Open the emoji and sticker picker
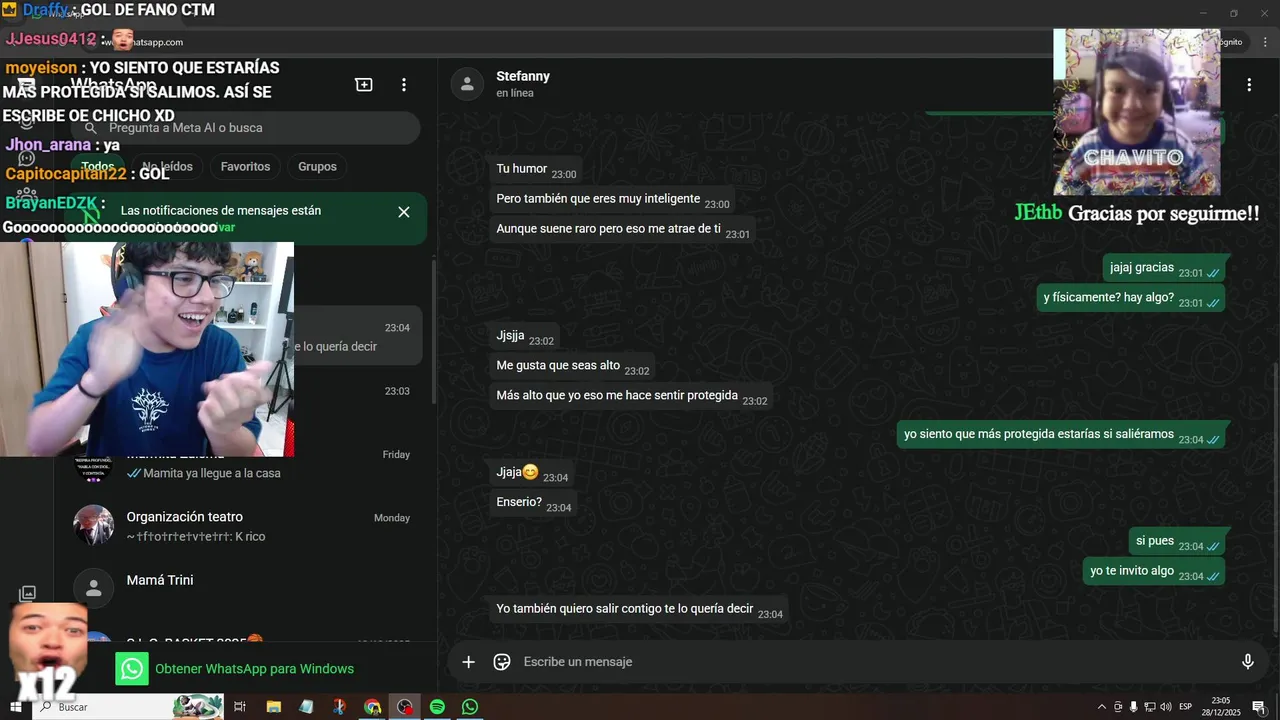 (x=502, y=662)
